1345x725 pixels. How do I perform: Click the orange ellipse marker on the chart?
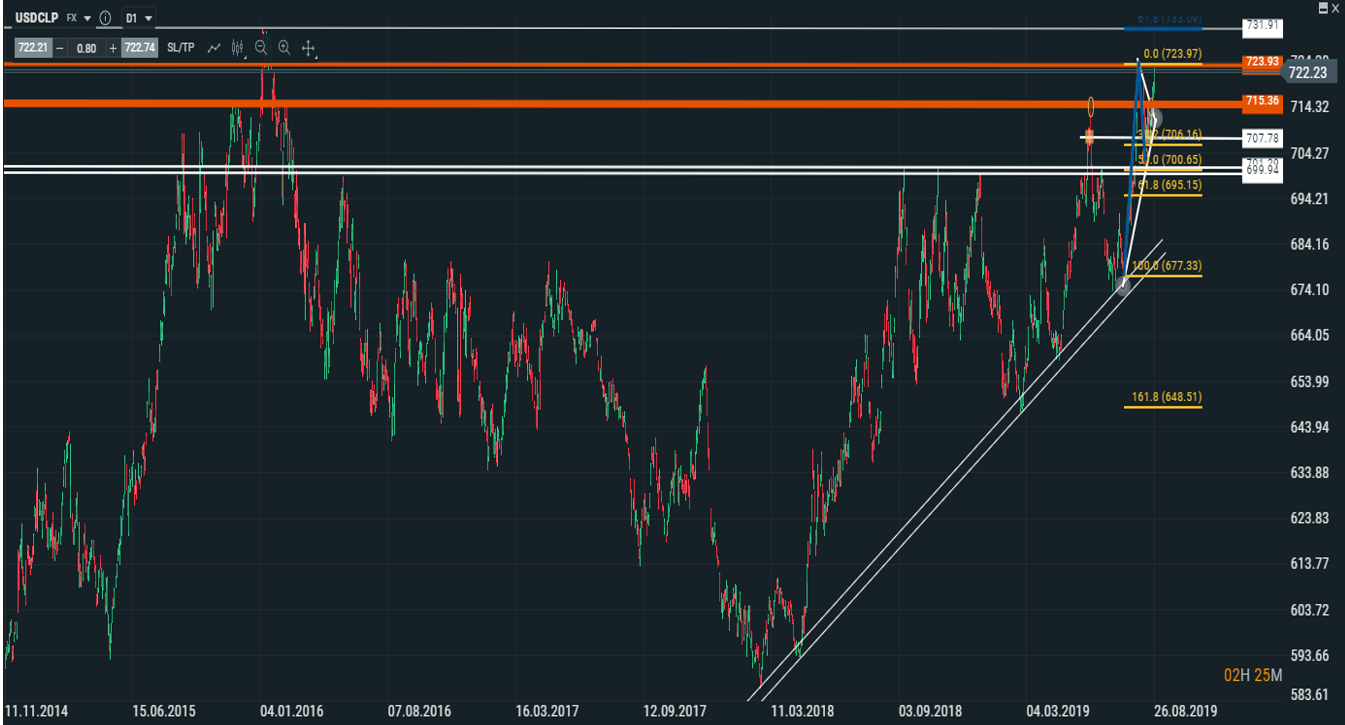click(x=1091, y=107)
